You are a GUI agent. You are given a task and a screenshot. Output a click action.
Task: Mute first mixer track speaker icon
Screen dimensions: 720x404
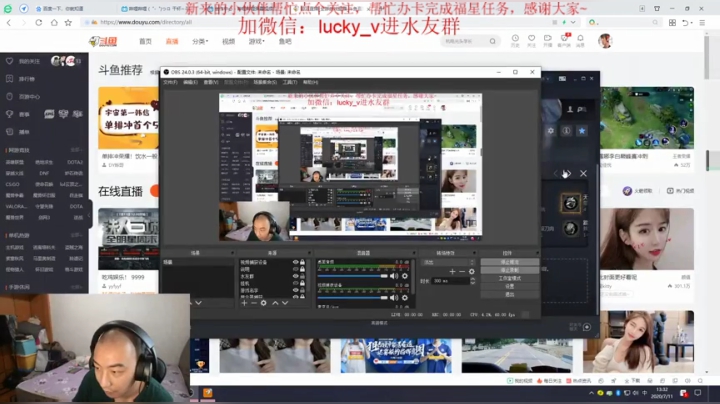click(x=394, y=276)
